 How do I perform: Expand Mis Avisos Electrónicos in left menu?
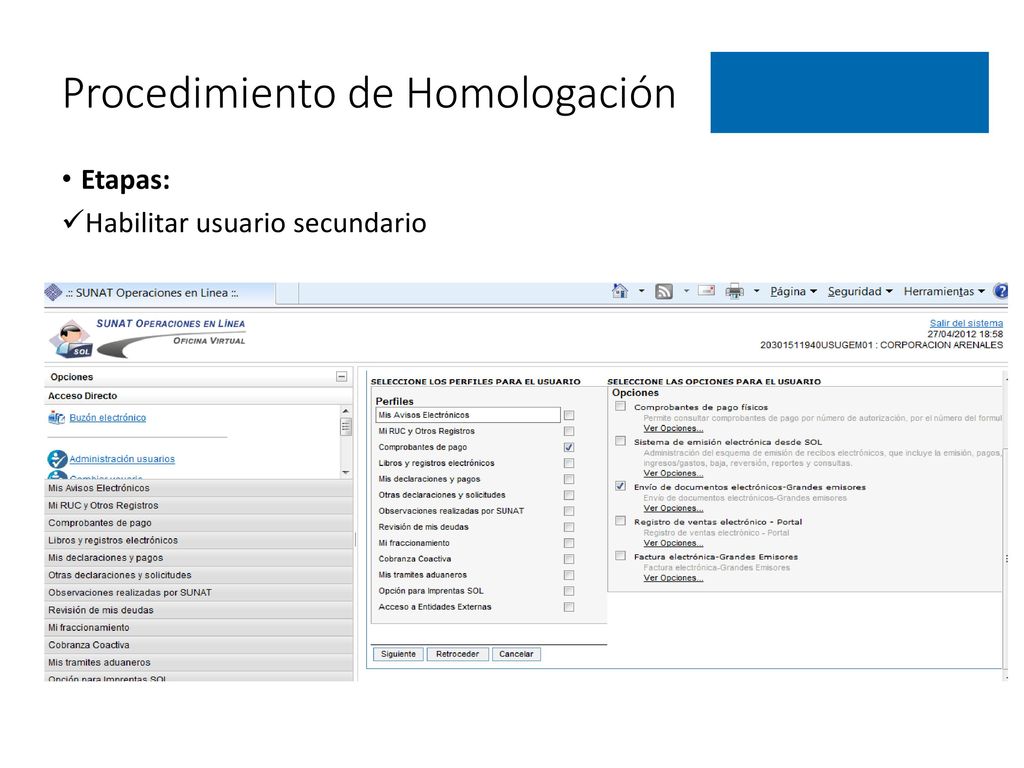click(x=199, y=488)
